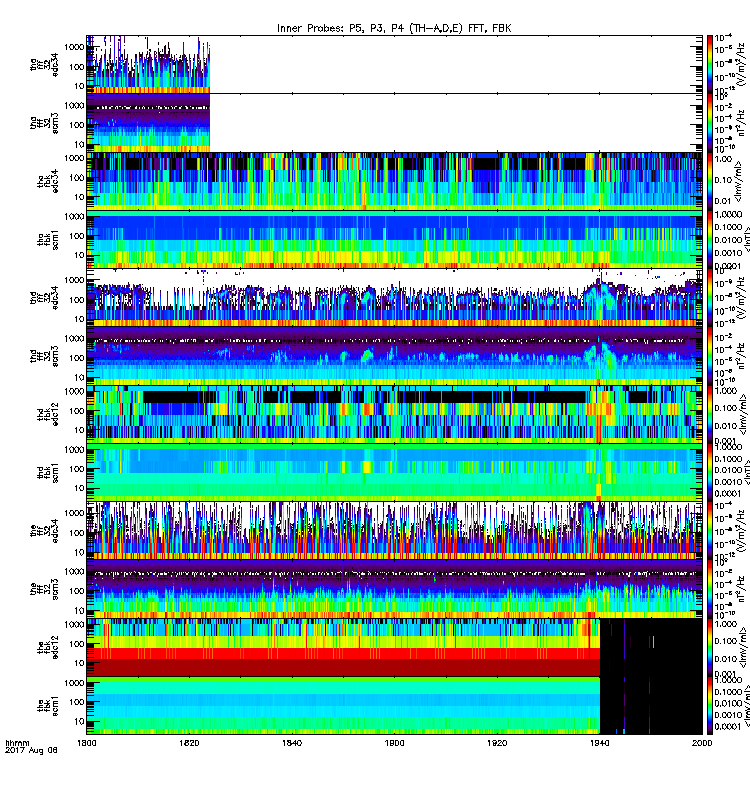Select the 'thd fbk scm1' panel label
The image size is (750, 800).
[x=48, y=473]
